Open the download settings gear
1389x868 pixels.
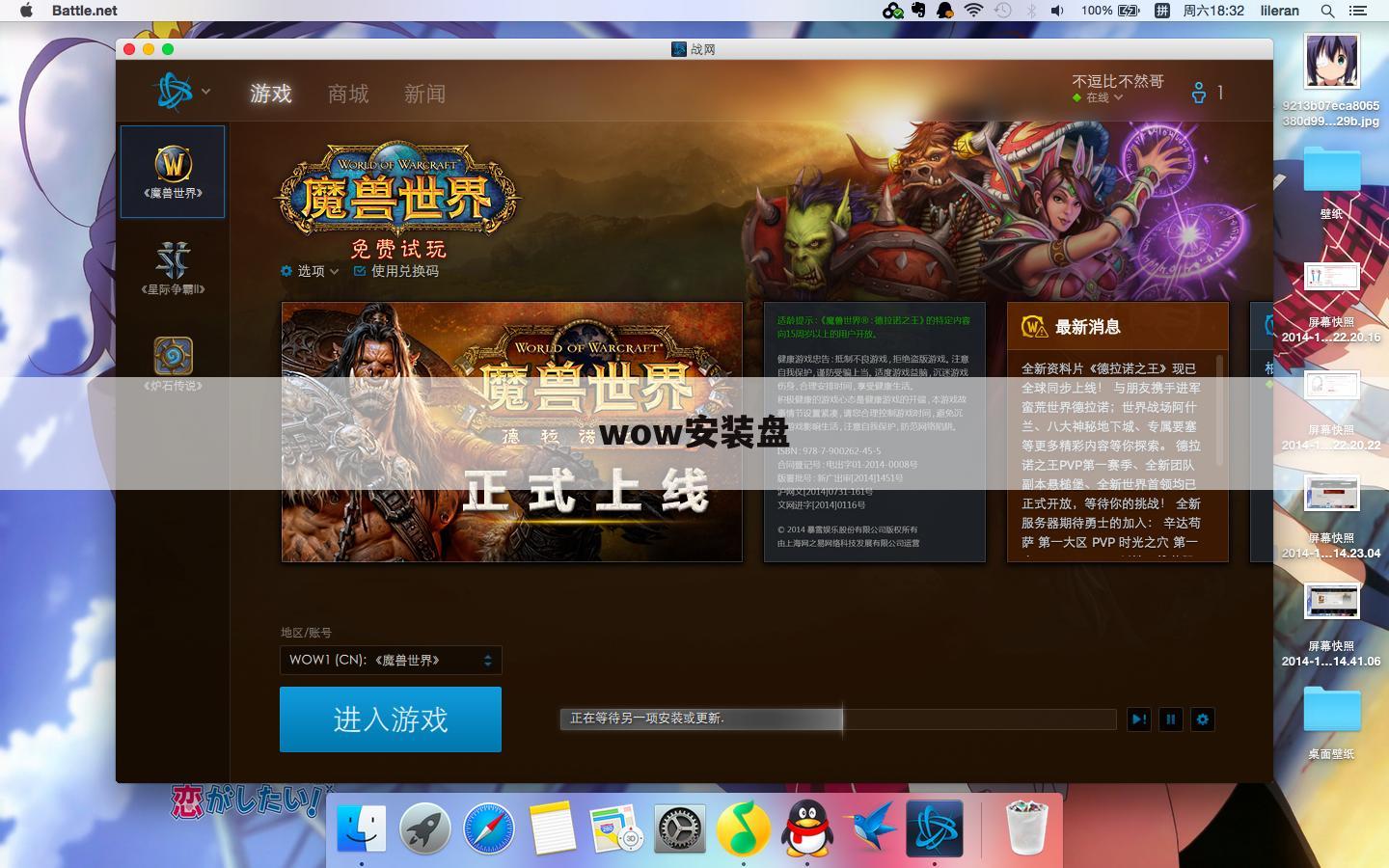tap(1203, 719)
